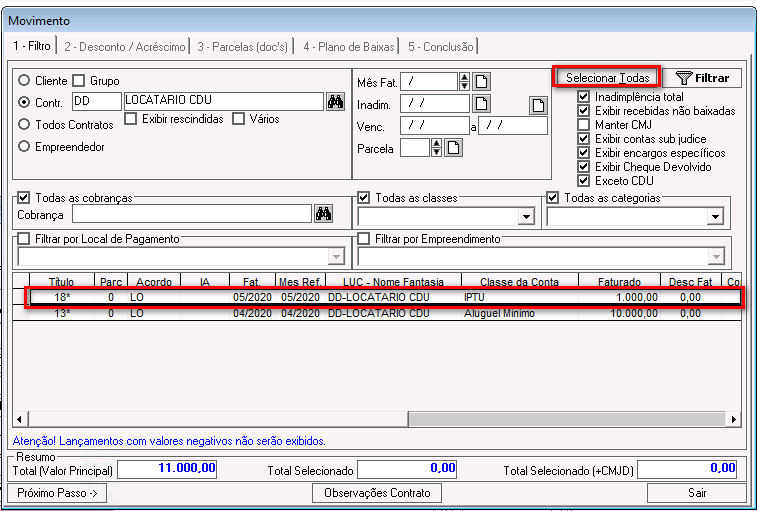Open contract search binoculars next to LOCATARIO CDU
The width and height of the screenshot is (757, 511).
click(x=336, y=101)
